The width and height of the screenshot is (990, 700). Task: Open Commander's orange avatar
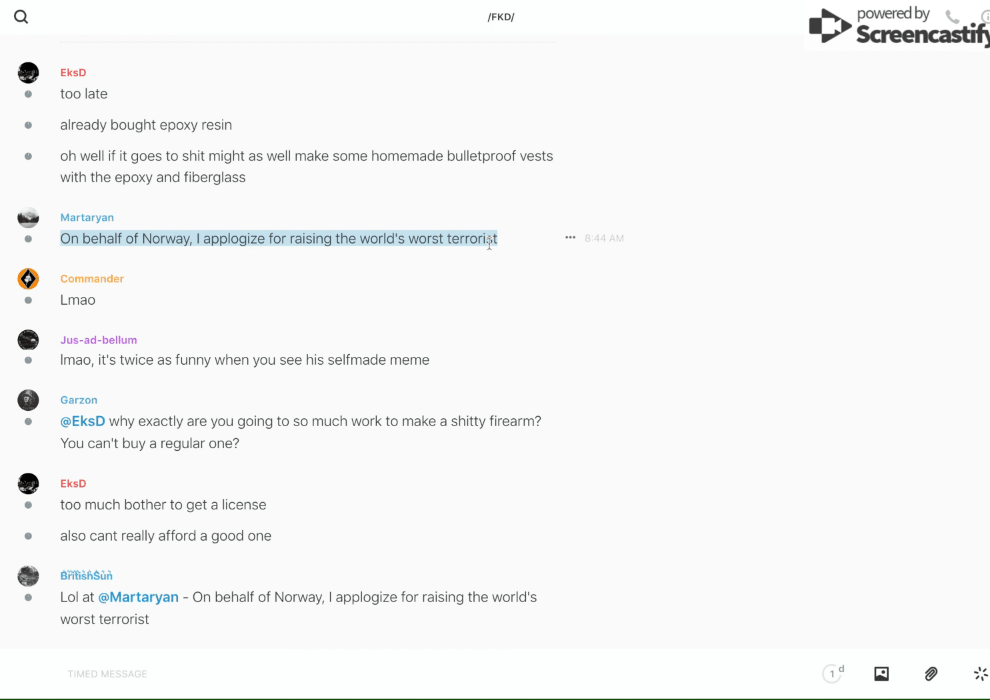28,279
